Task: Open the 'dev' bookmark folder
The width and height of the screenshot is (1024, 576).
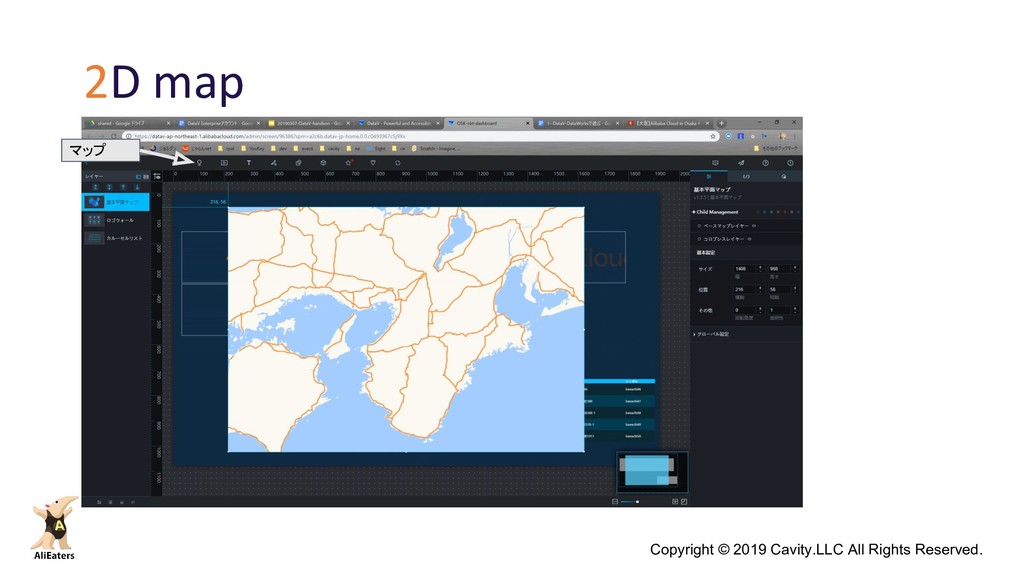Action: point(280,149)
